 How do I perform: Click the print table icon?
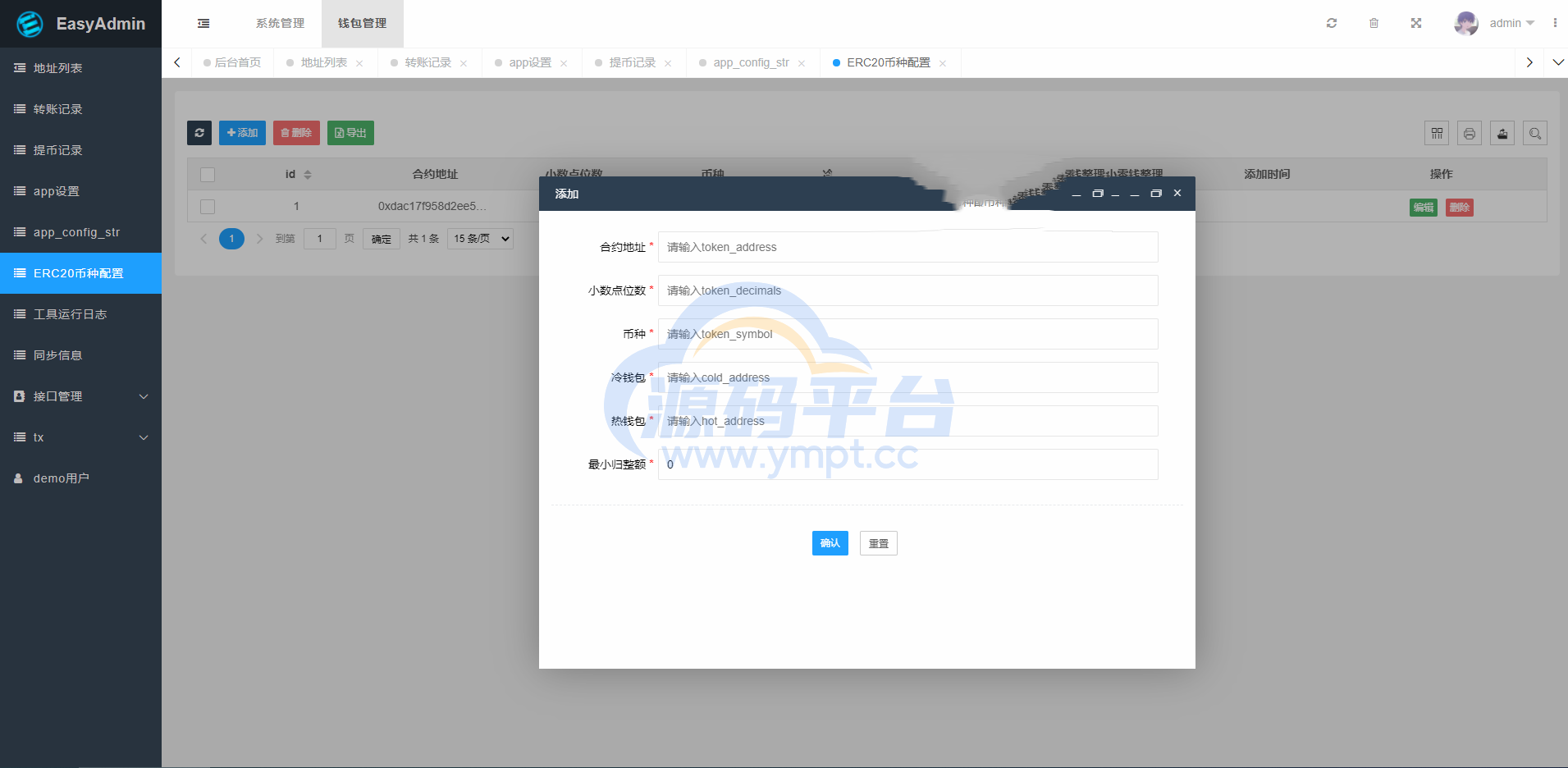click(x=1470, y=133)
